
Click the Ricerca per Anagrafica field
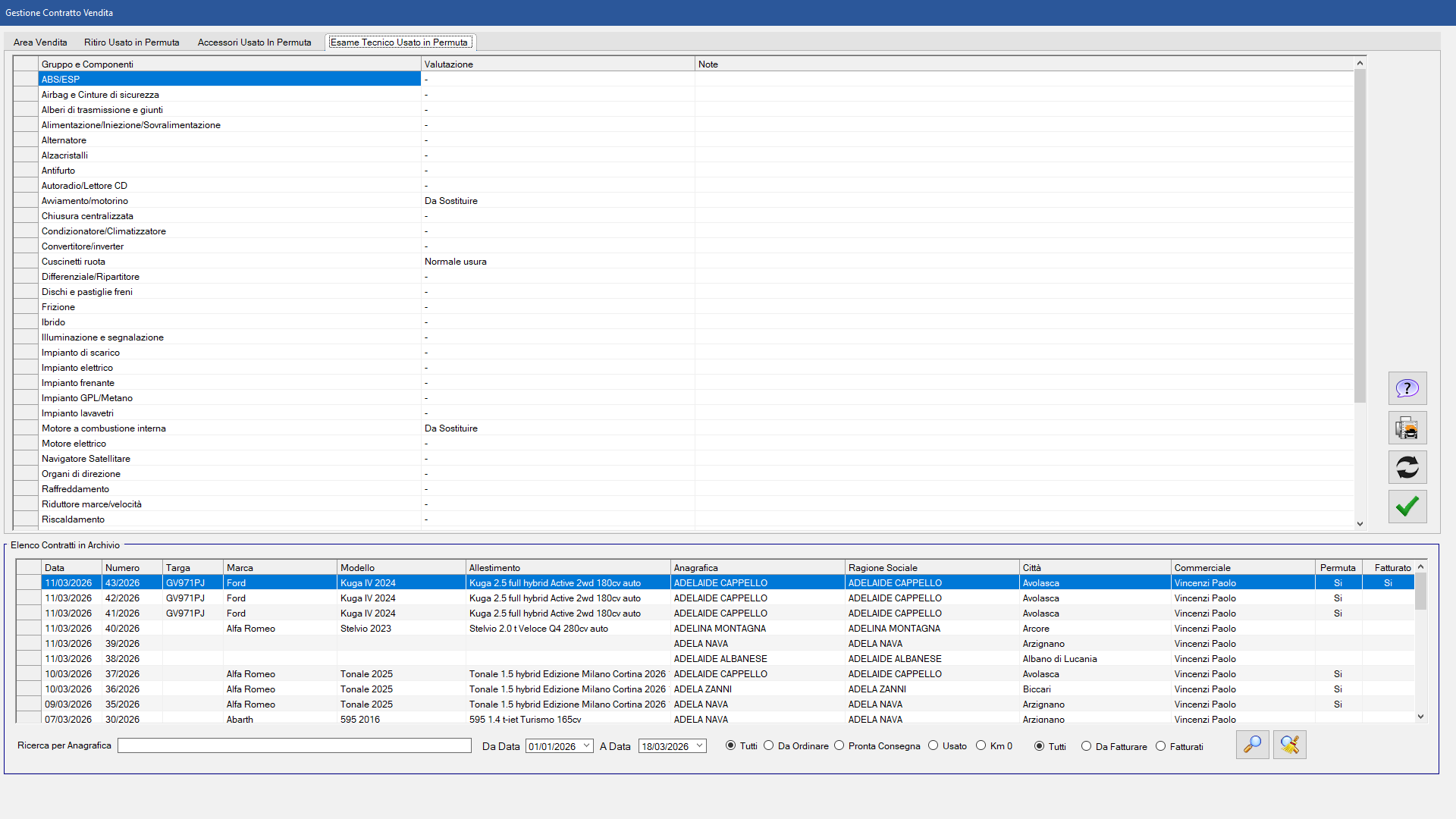[x=294, y=746]
